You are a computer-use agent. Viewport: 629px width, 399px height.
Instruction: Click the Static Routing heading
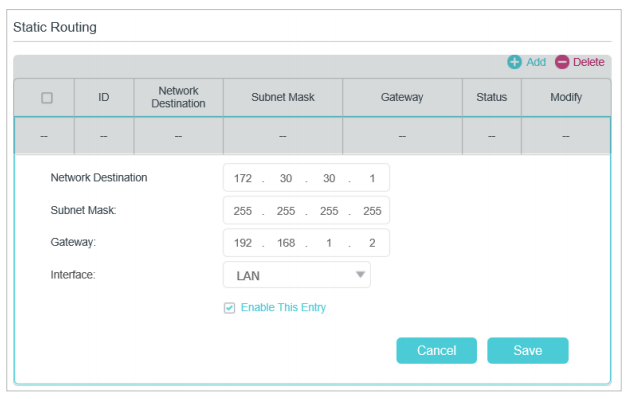coord(55,27)
